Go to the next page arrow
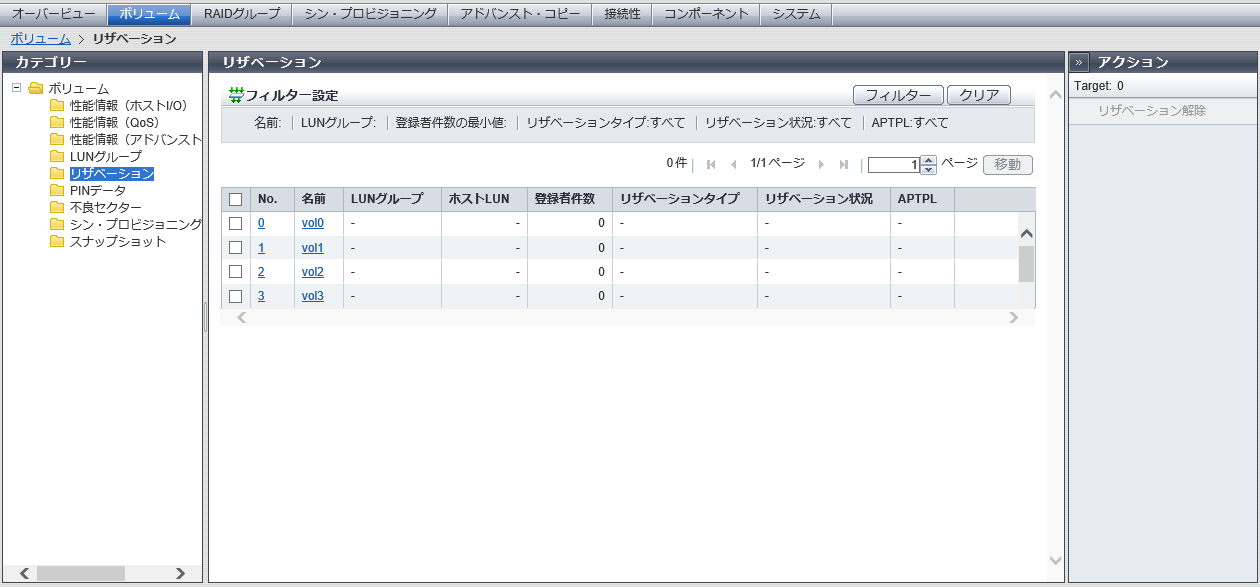This screenshot has height=587, width=1260. (x=821, y=165)
